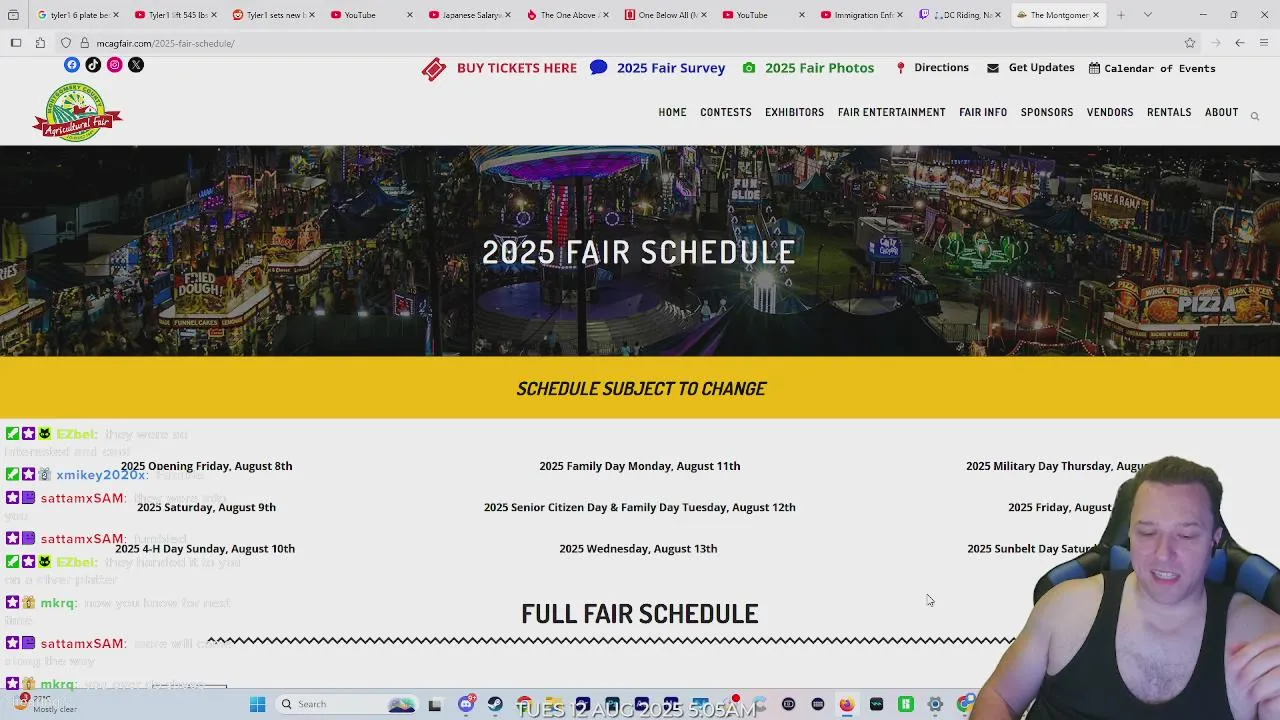This screenshot has height=720, width=1280.
Task: Open the VENDORS nav menu
Action: [1110, 112]
